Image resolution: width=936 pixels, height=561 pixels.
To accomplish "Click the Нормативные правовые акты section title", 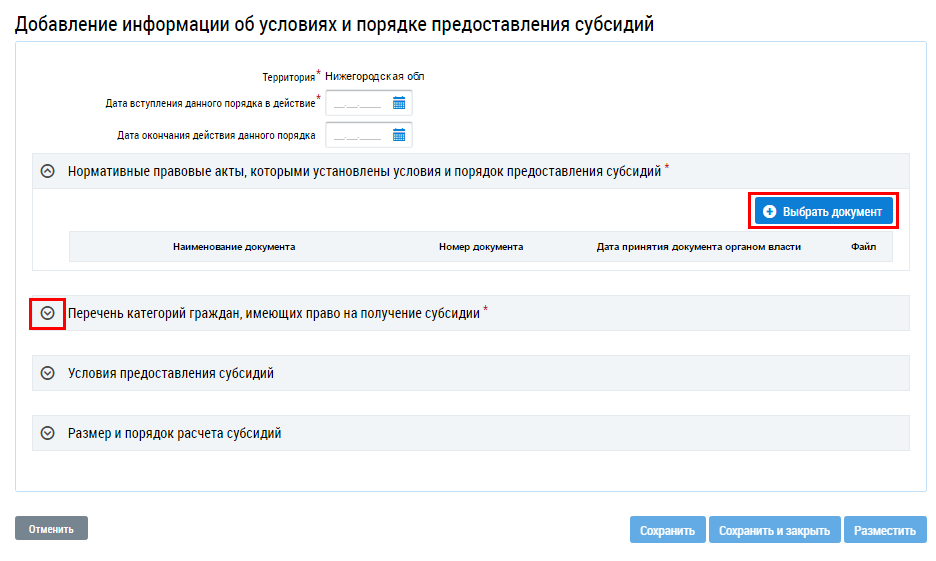I will [364, 171].
